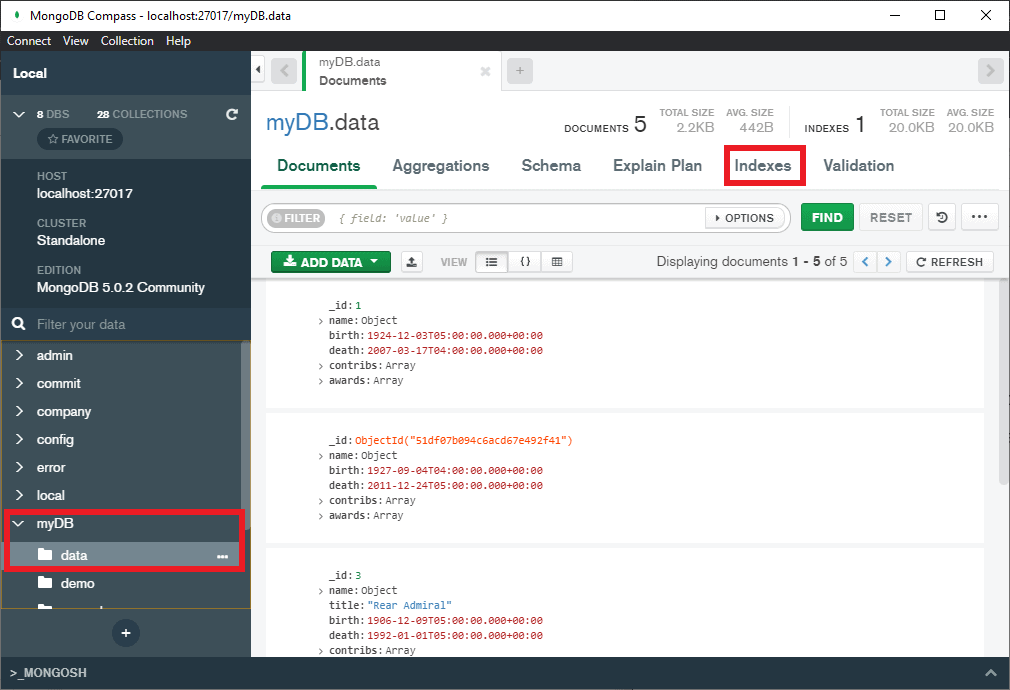Select the list view icon
Image resolution: width=1010 pixels, height=690 pixels.
pyautogui.click(x=493, y=261)
